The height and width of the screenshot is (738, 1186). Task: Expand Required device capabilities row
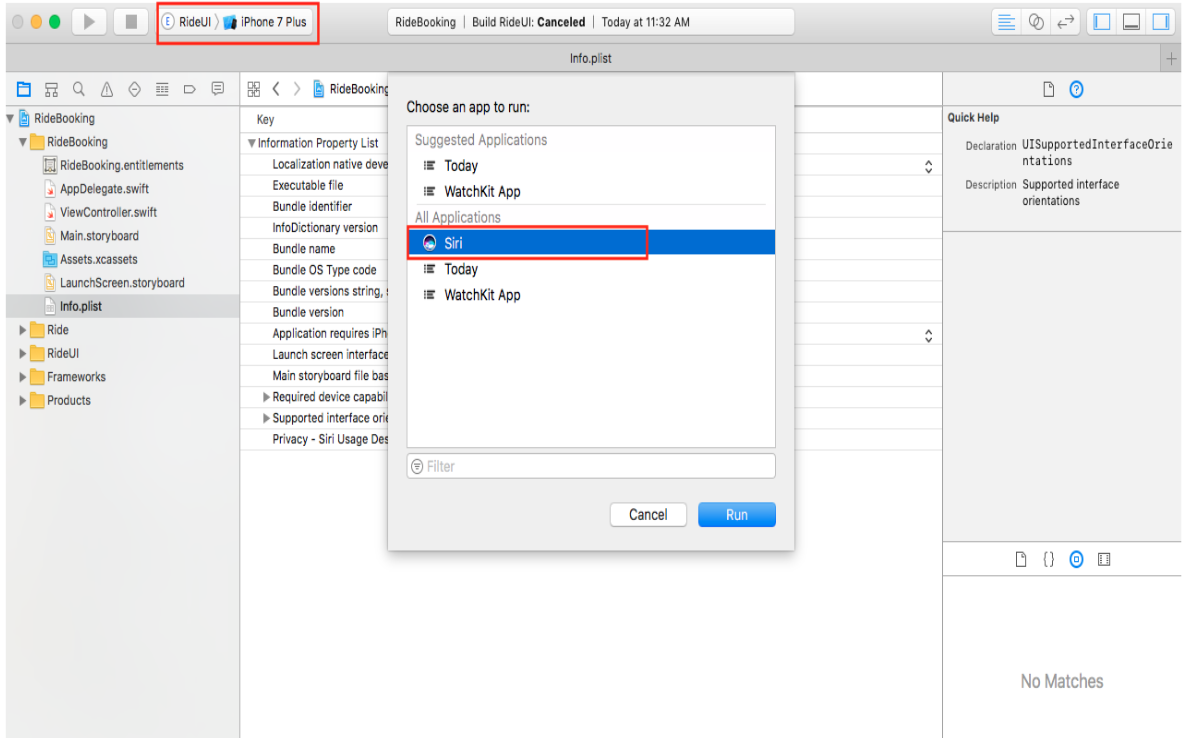click(x=266, y=397)
